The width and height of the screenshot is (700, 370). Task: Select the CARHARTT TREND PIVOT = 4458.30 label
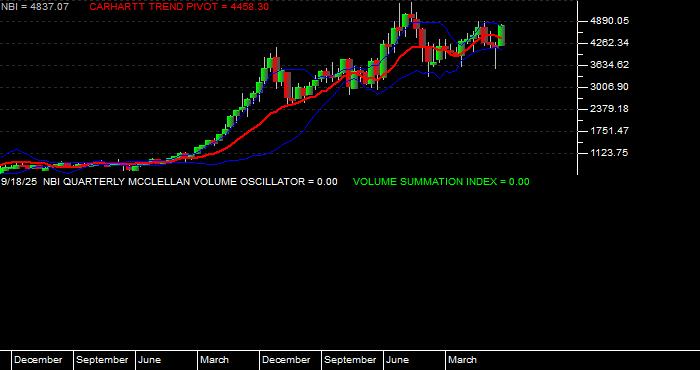point(179,7)
